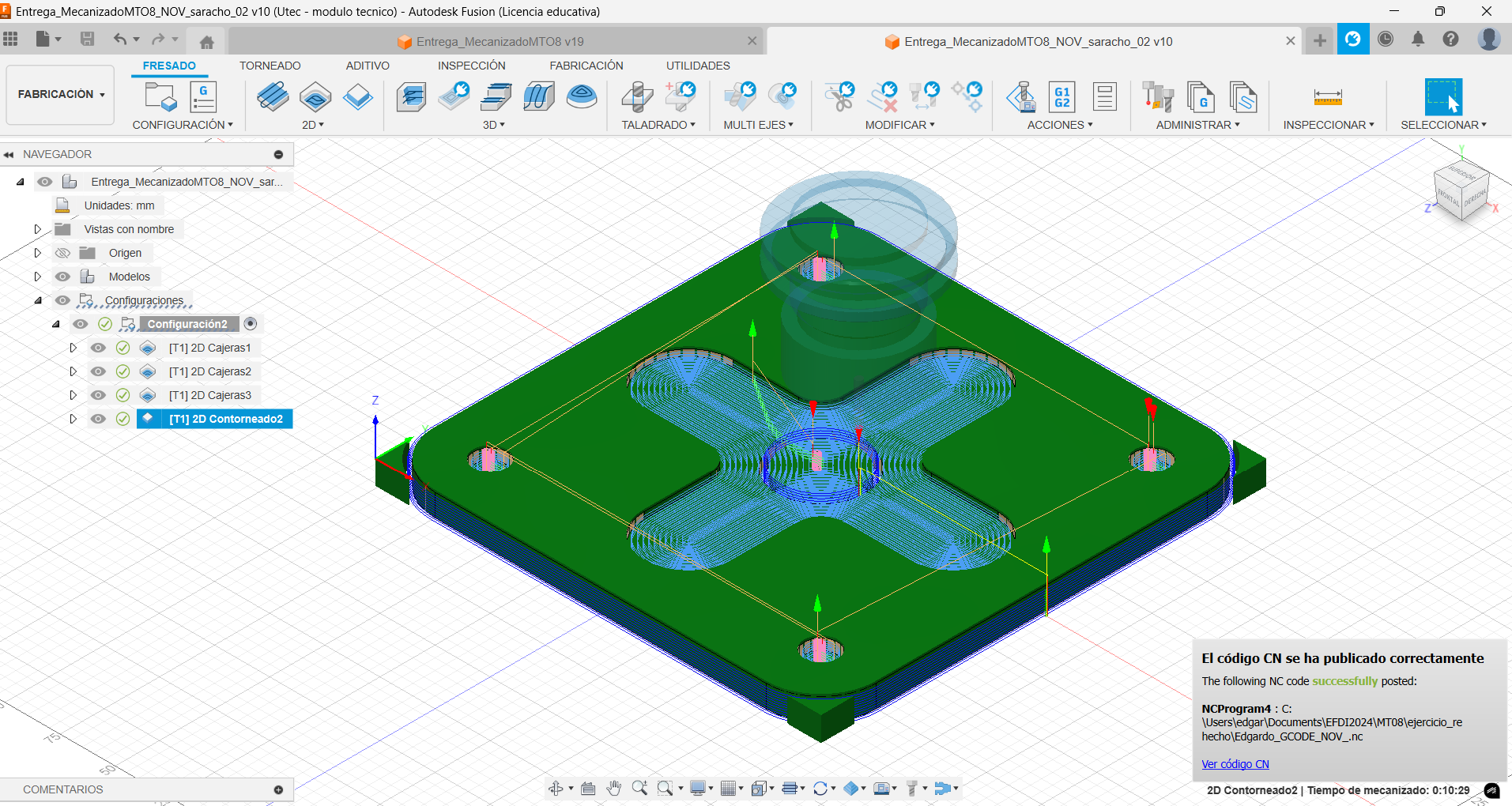This screenshot has width=1512, height=806.
Task: Open the MODIFICAR dropdown
Action: coord(900,125)
